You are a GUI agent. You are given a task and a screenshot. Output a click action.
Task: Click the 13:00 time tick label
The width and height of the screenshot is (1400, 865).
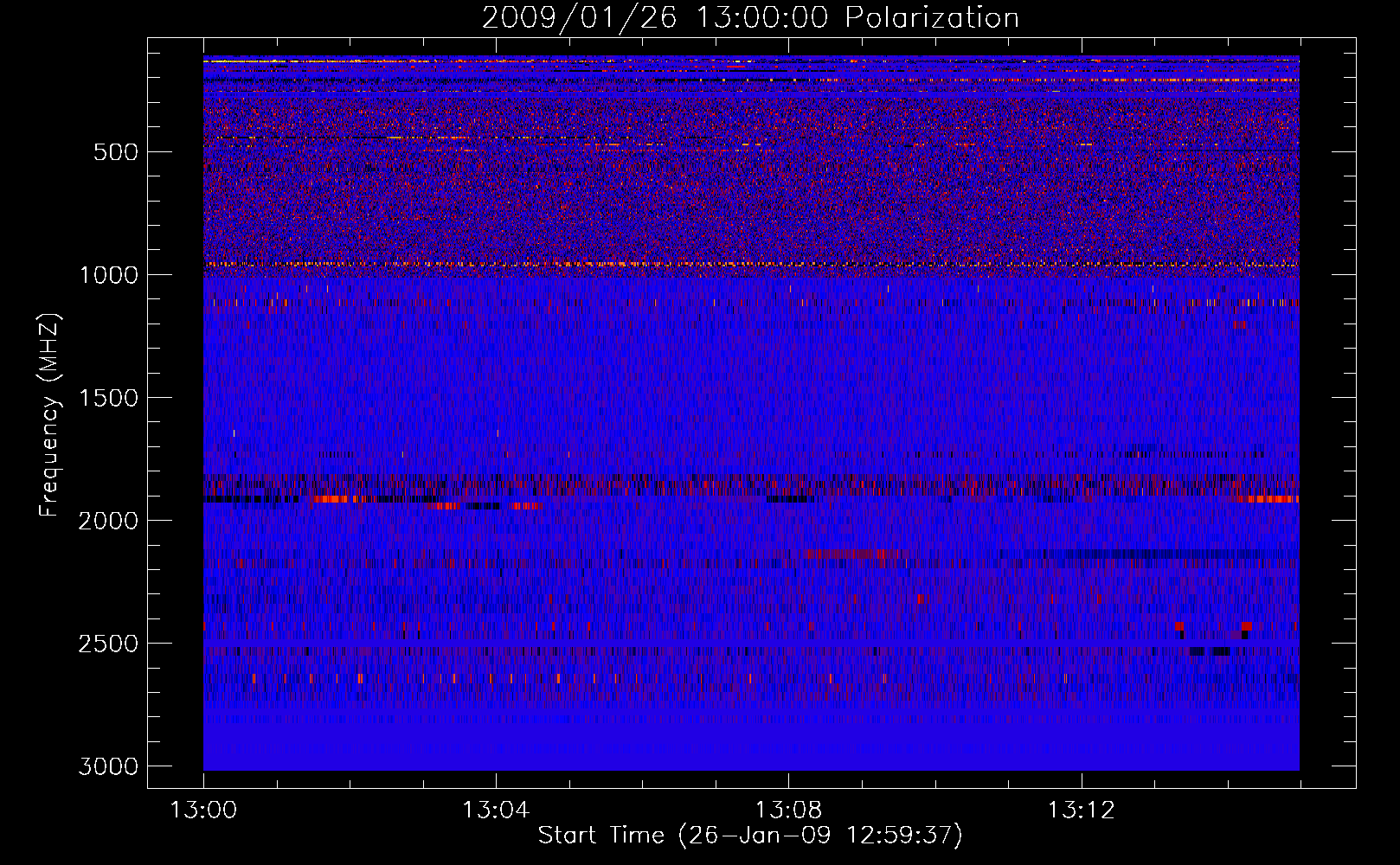[203, 811]
